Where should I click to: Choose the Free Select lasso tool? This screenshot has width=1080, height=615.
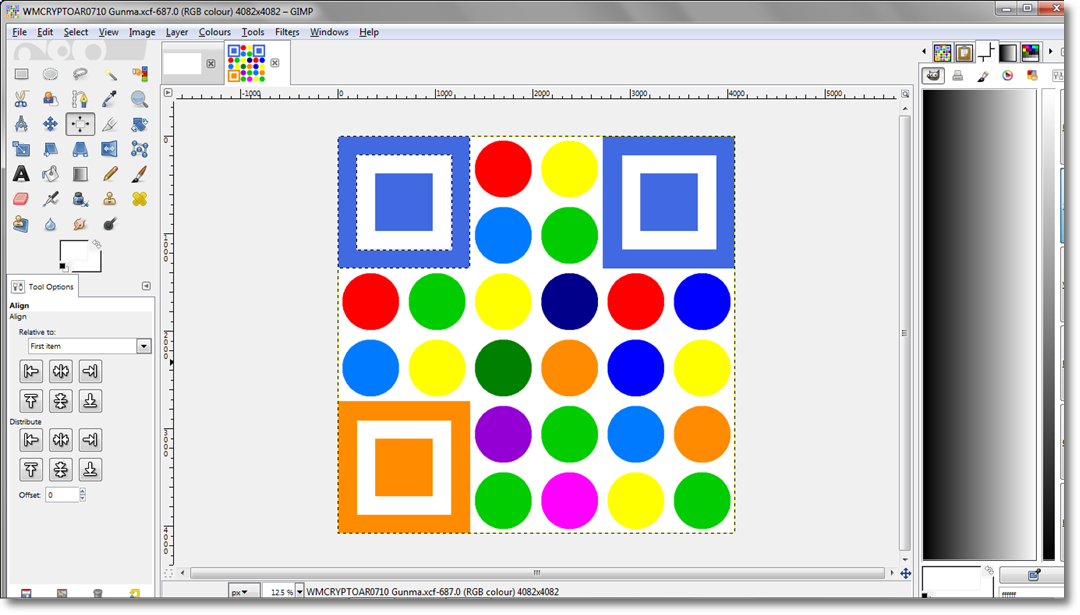pos(80,74)
